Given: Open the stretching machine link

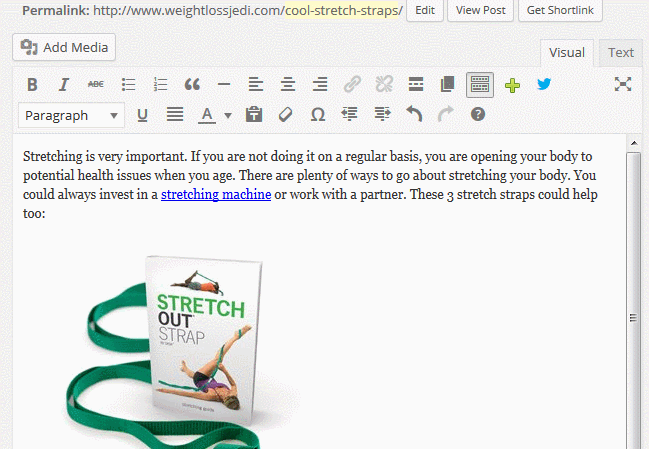Looking at the screenshot, I should click(216, 194).
